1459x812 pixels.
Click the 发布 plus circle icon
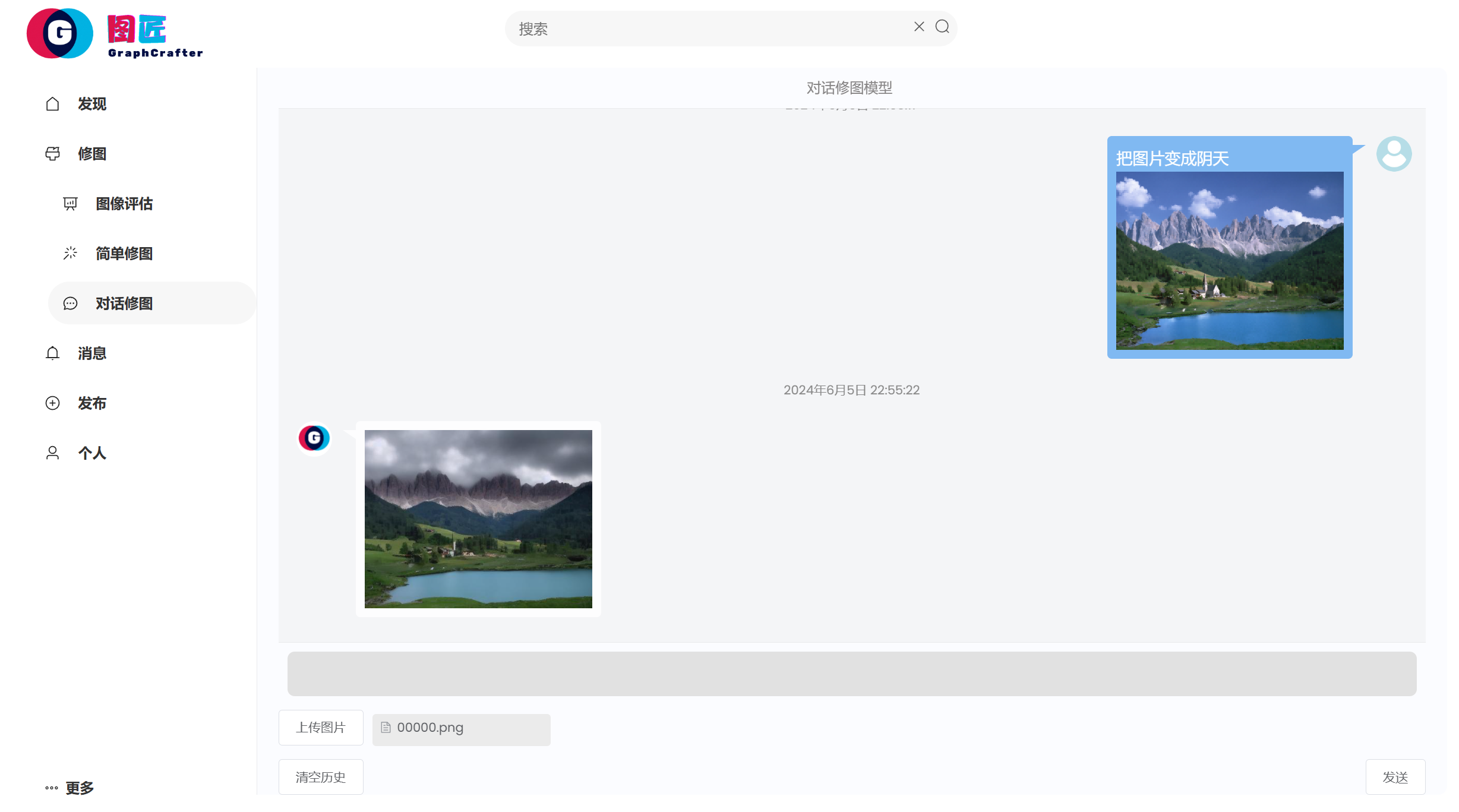point(53,403)
